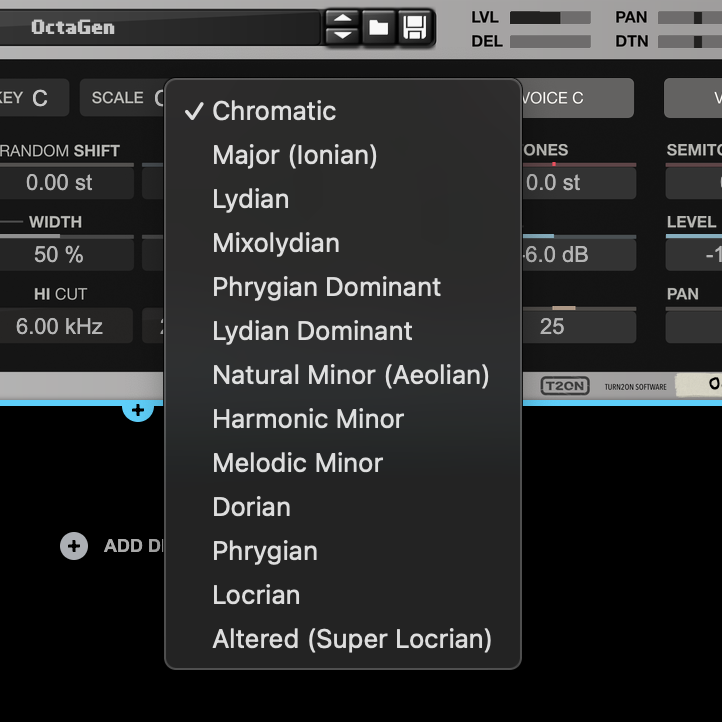
Task: Save preset with the floppy disk icon
Action: coord(414,27)
